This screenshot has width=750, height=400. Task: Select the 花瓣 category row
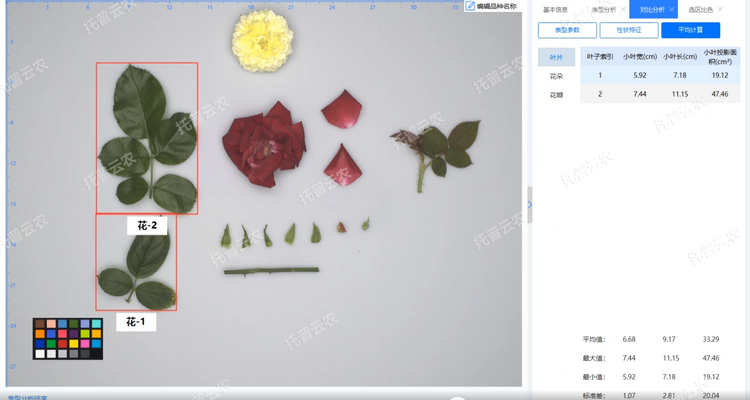[556, 94]
